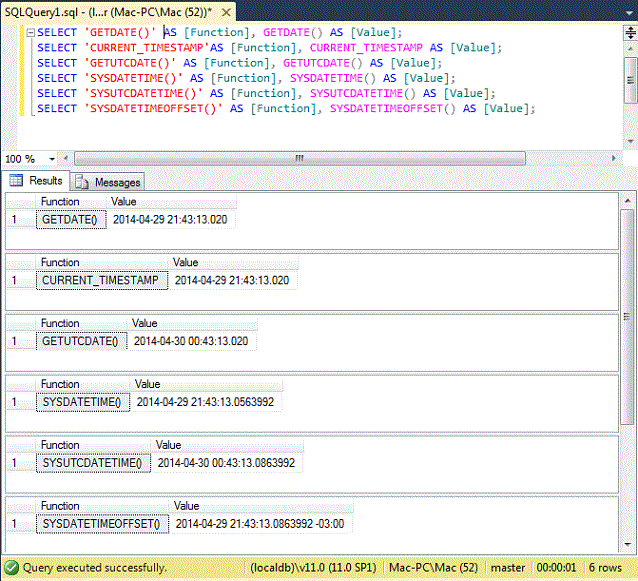
Task: Select the CURRENT_TIMESTAMP result cell
Action: tap(102, 280)
